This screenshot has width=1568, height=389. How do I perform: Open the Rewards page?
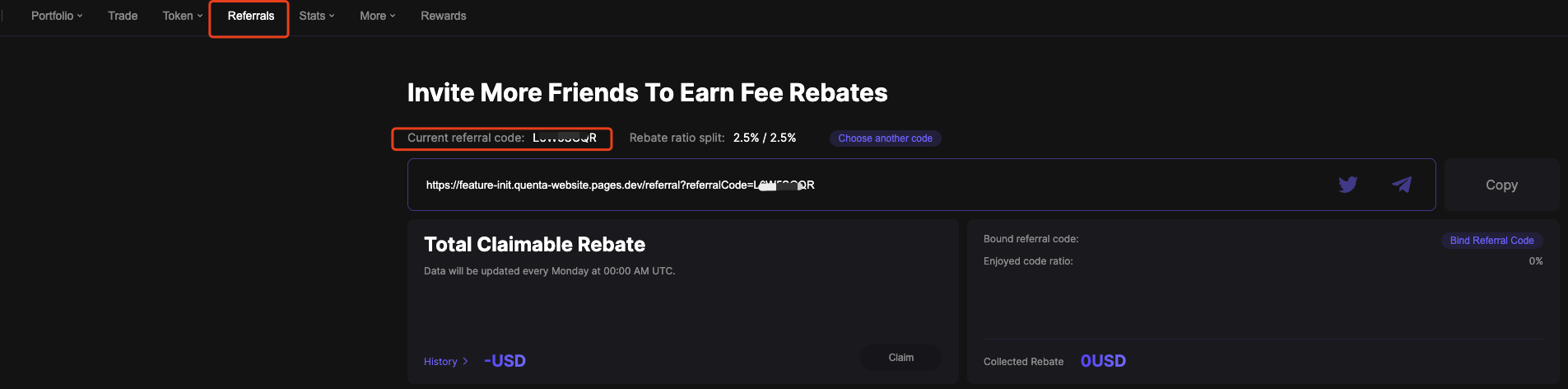pyautogui.click(x=443, y=16)
